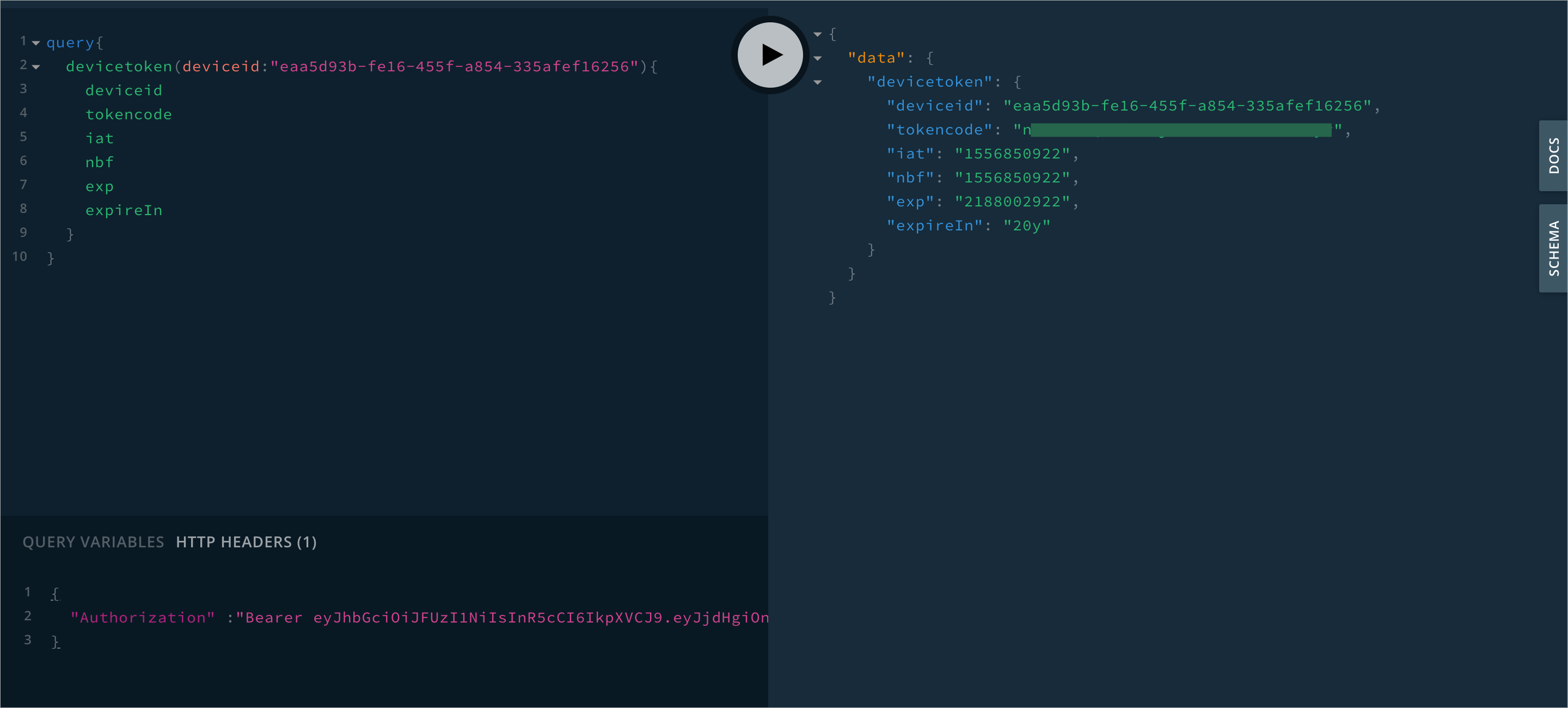The image size is (1568, 708).
Task: Click the tokencode field in query editor
Action: click(128, 114)
